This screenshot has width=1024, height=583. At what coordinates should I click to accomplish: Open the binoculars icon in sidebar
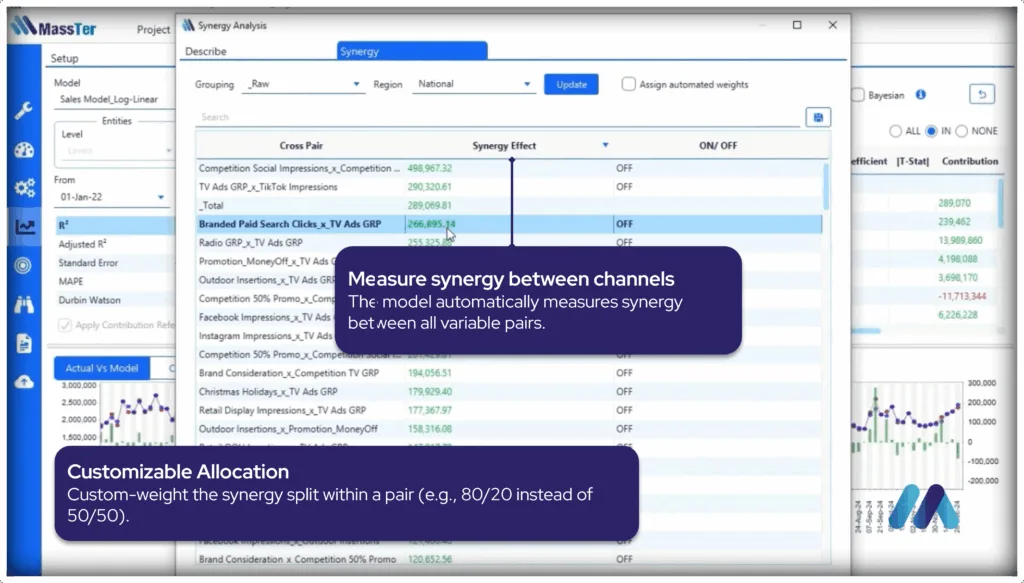[x=24, y=305]
